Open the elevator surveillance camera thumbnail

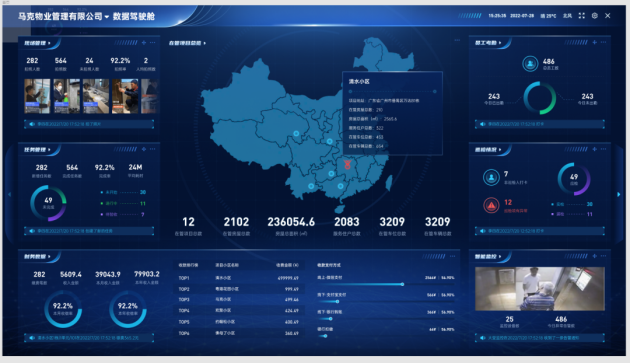click(x=540, y=289)
